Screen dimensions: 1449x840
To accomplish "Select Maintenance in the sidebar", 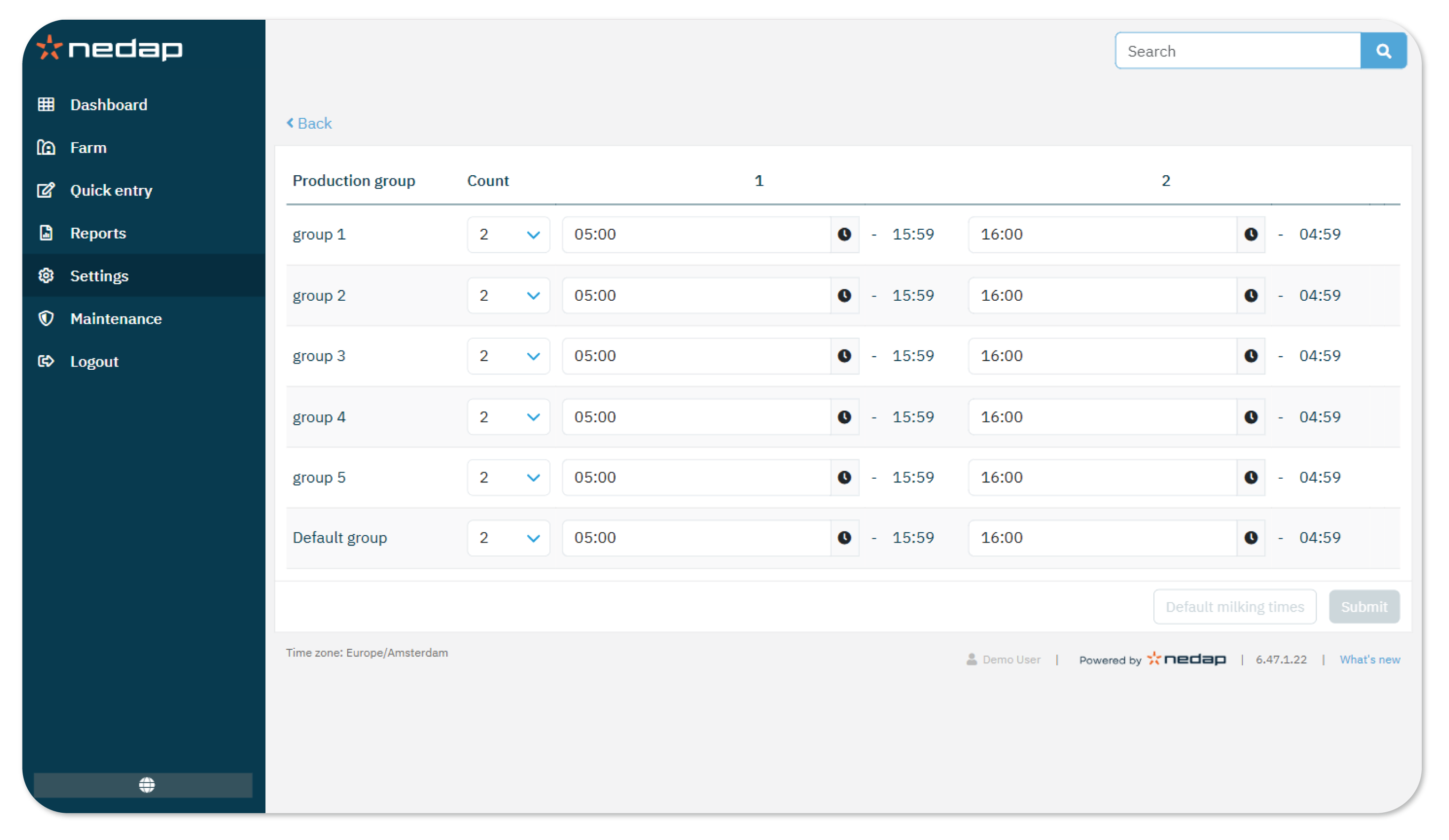I will click(116, 319).
